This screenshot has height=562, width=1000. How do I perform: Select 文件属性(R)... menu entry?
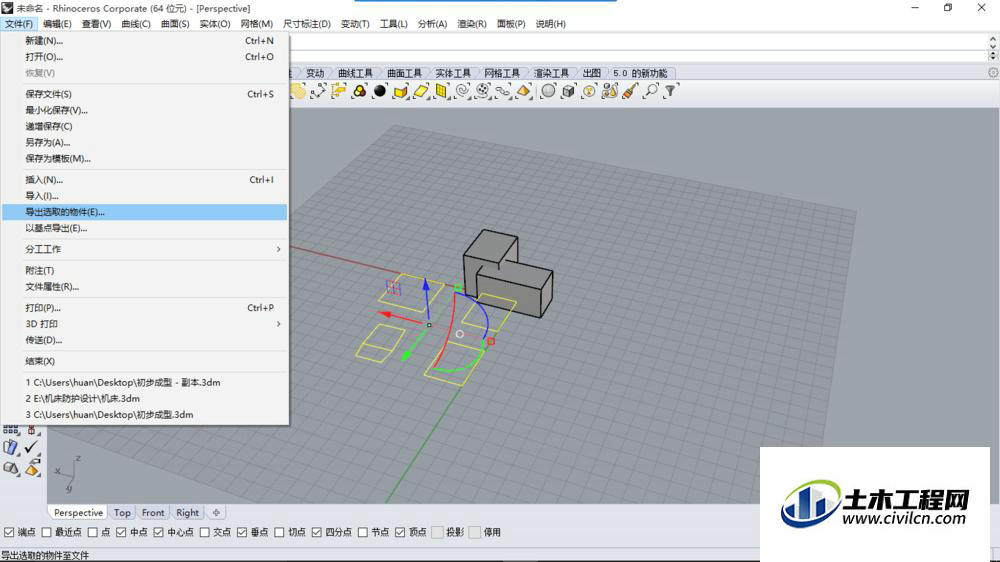pos(145,286)
